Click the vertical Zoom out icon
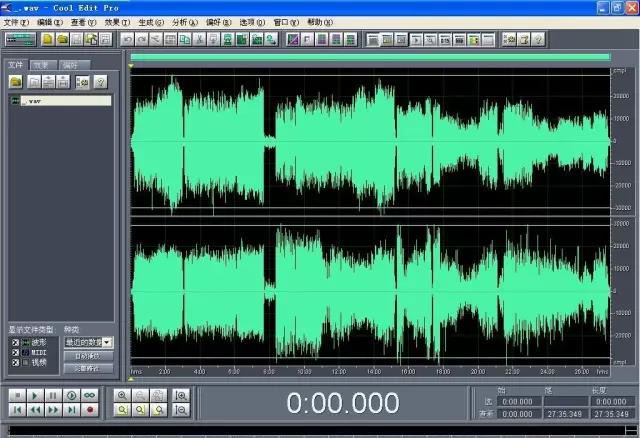The height and width of the screenshot is (438, 640). coord(181,409)
